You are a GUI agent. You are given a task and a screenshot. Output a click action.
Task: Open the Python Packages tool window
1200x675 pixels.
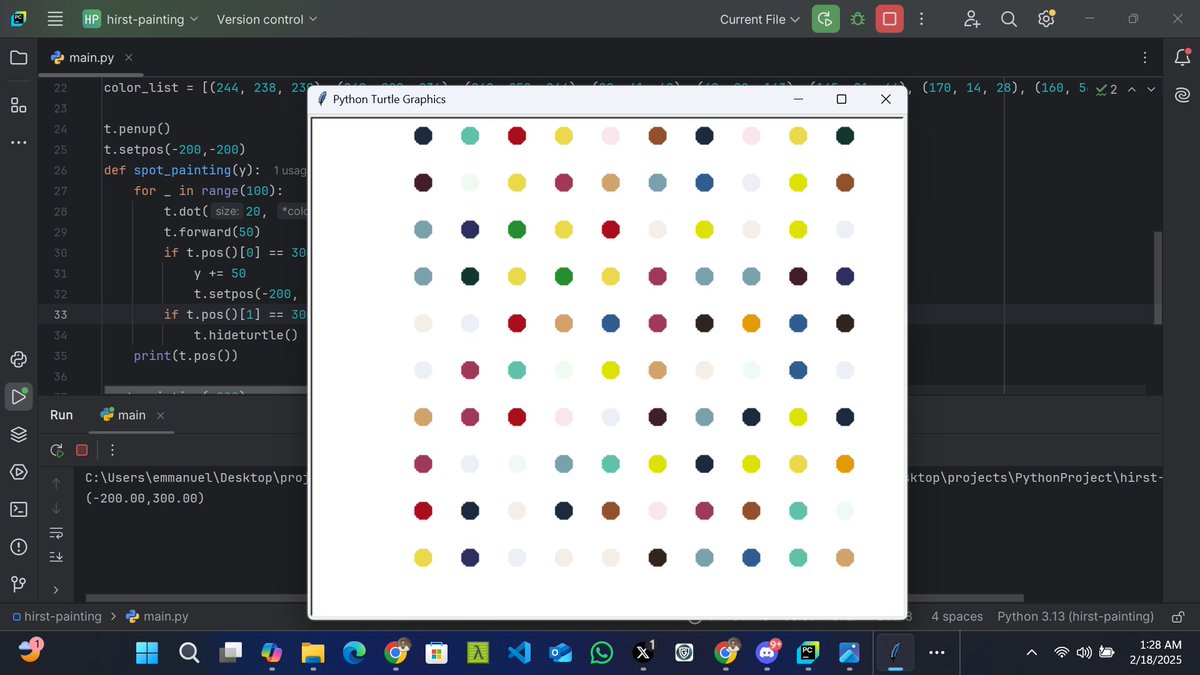(x=19, y=434)
